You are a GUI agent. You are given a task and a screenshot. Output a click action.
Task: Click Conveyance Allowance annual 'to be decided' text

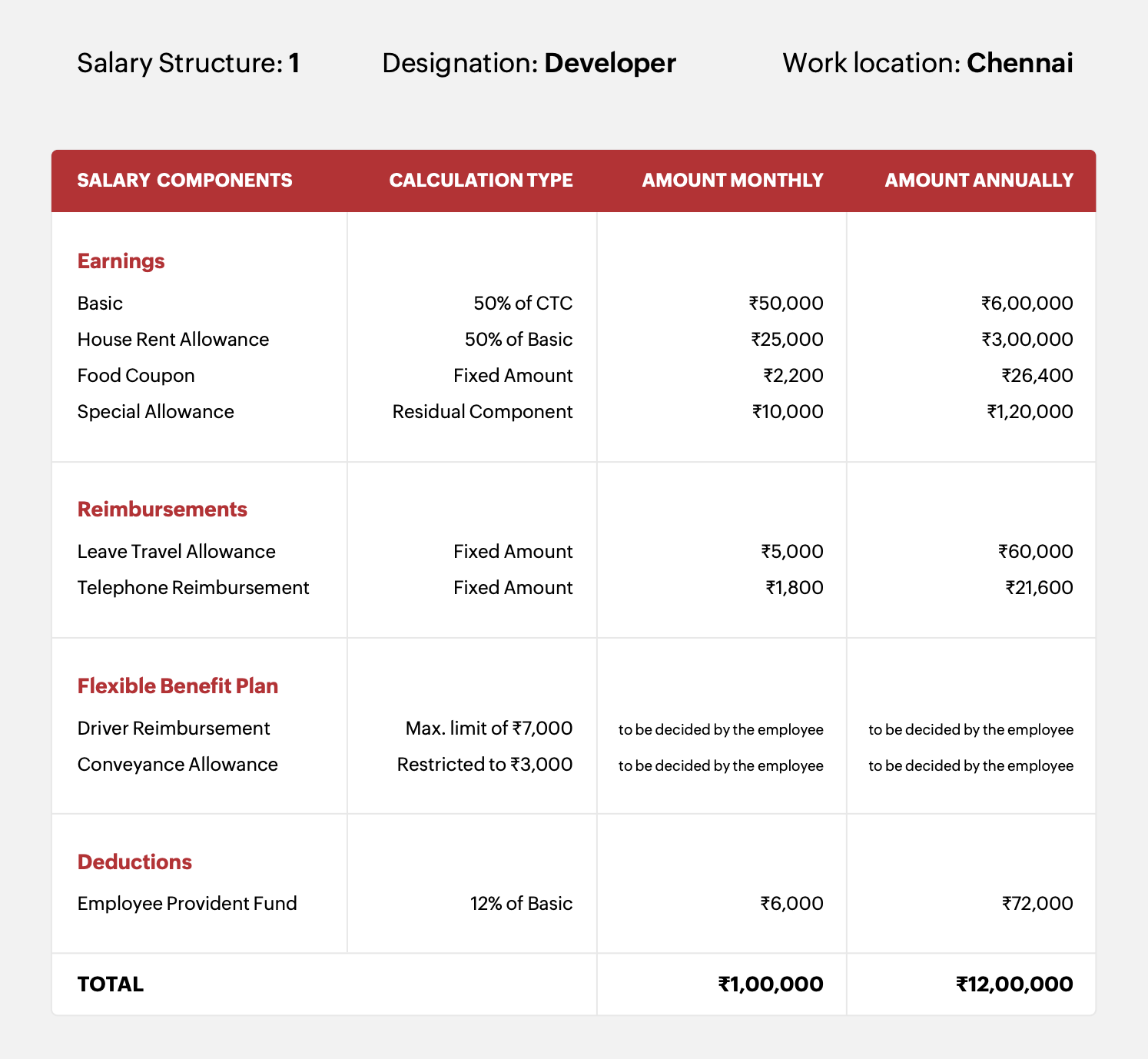[x=971, y=766]
